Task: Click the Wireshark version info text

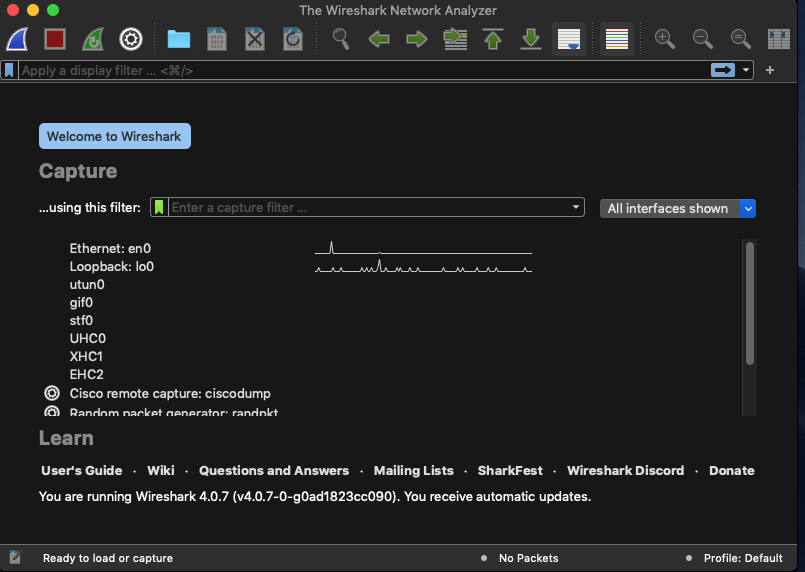Action: point(315,497)
